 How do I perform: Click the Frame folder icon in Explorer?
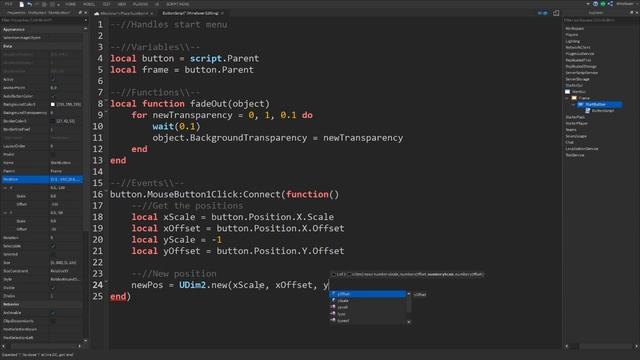(574, 98)
